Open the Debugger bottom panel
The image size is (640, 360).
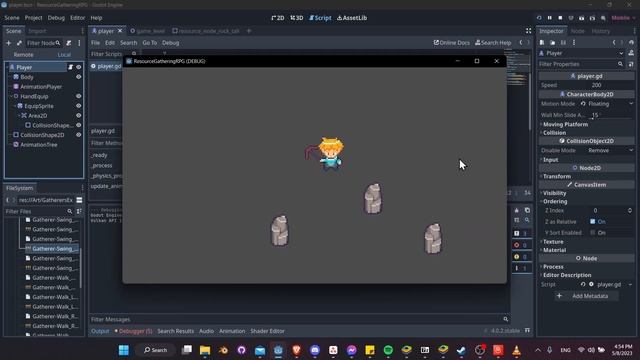(133, 331)
